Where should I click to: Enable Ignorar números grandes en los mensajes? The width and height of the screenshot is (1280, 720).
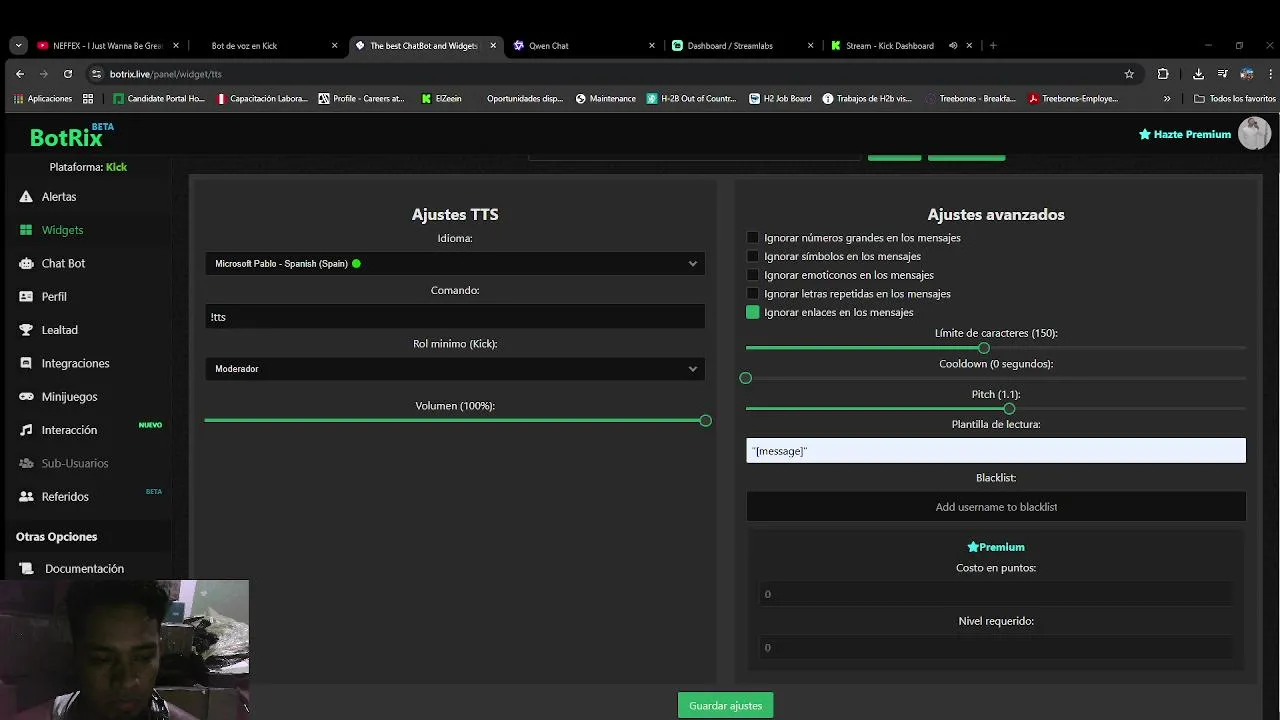click(x=753, y=238)
